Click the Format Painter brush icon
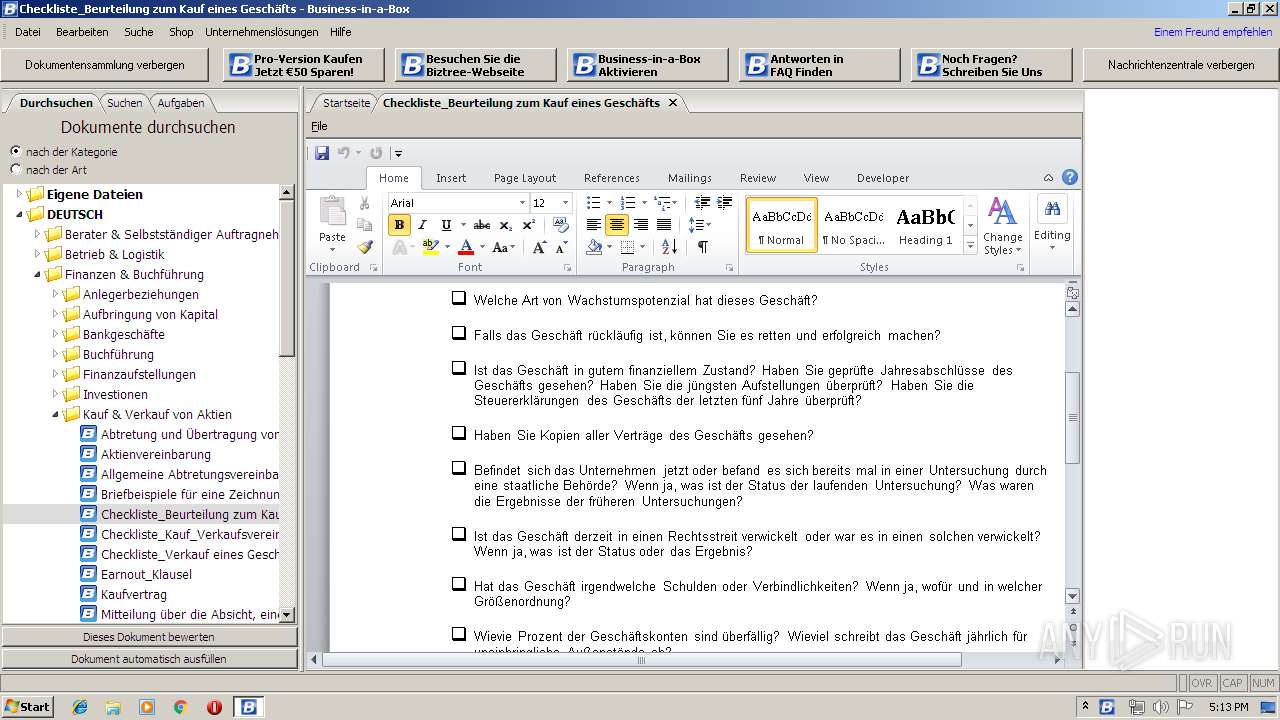 [365, 246]
